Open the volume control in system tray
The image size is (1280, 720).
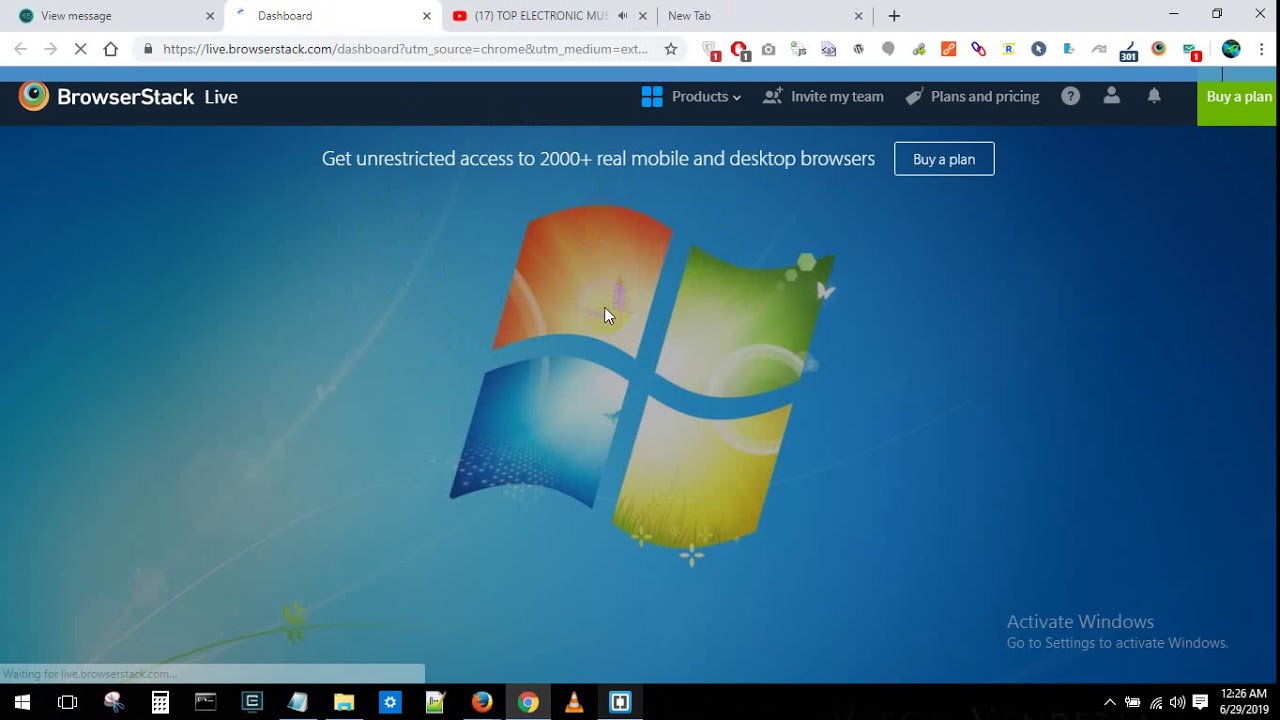[1177, 702]
